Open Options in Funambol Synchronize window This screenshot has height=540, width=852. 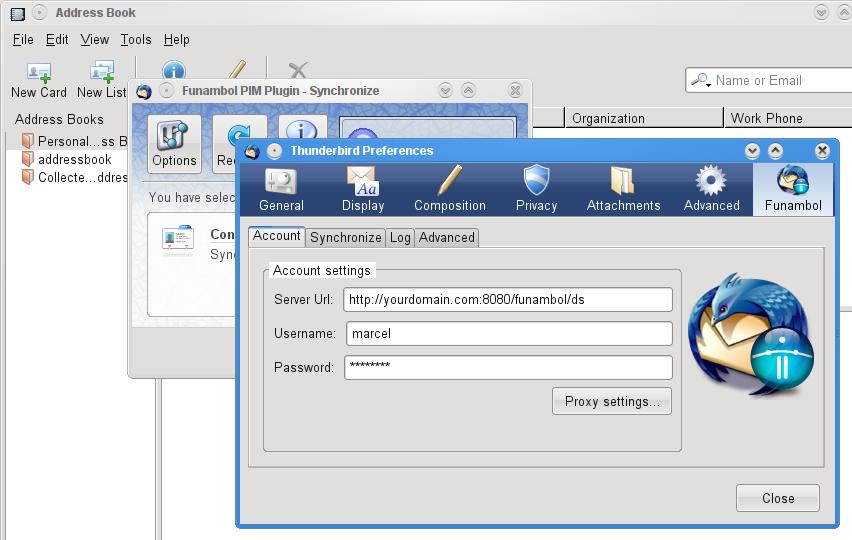(175, 144)
